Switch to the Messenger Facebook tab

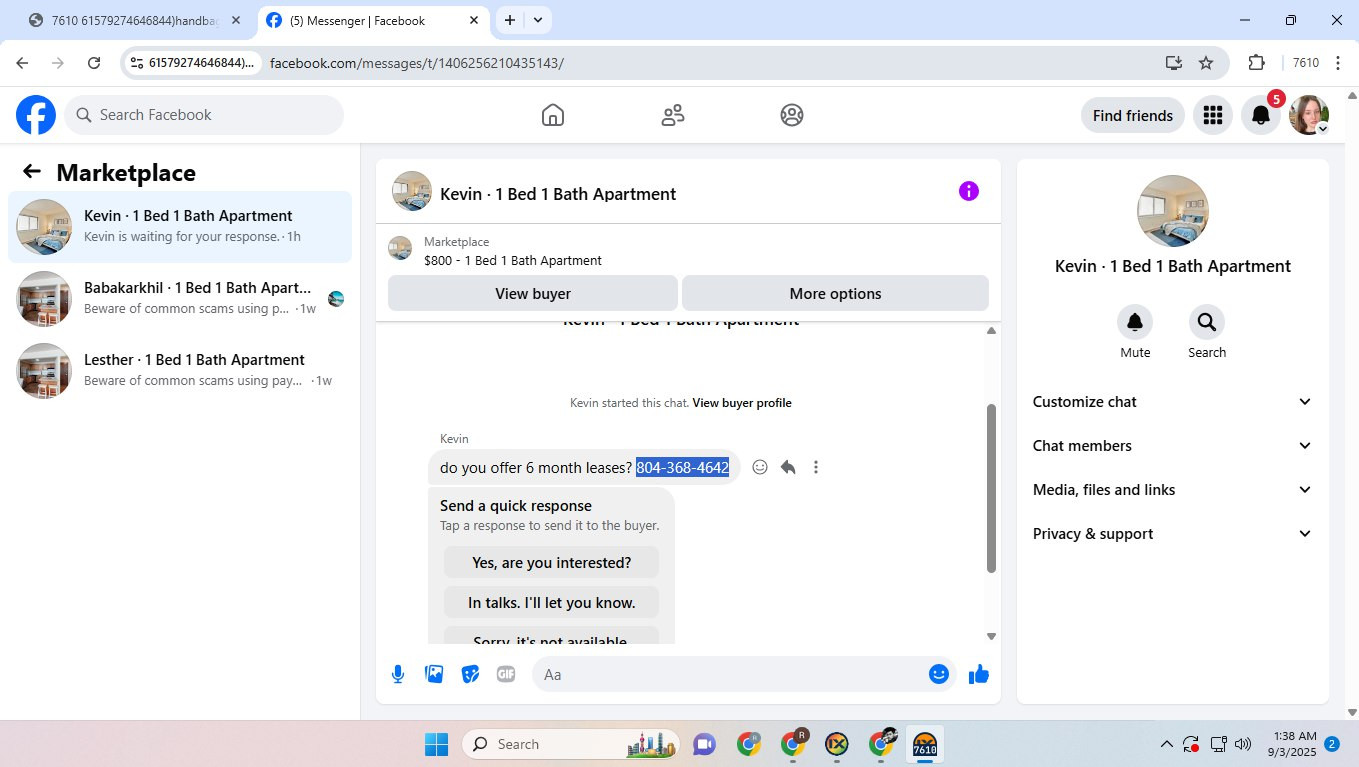click(x=374, y=20)
